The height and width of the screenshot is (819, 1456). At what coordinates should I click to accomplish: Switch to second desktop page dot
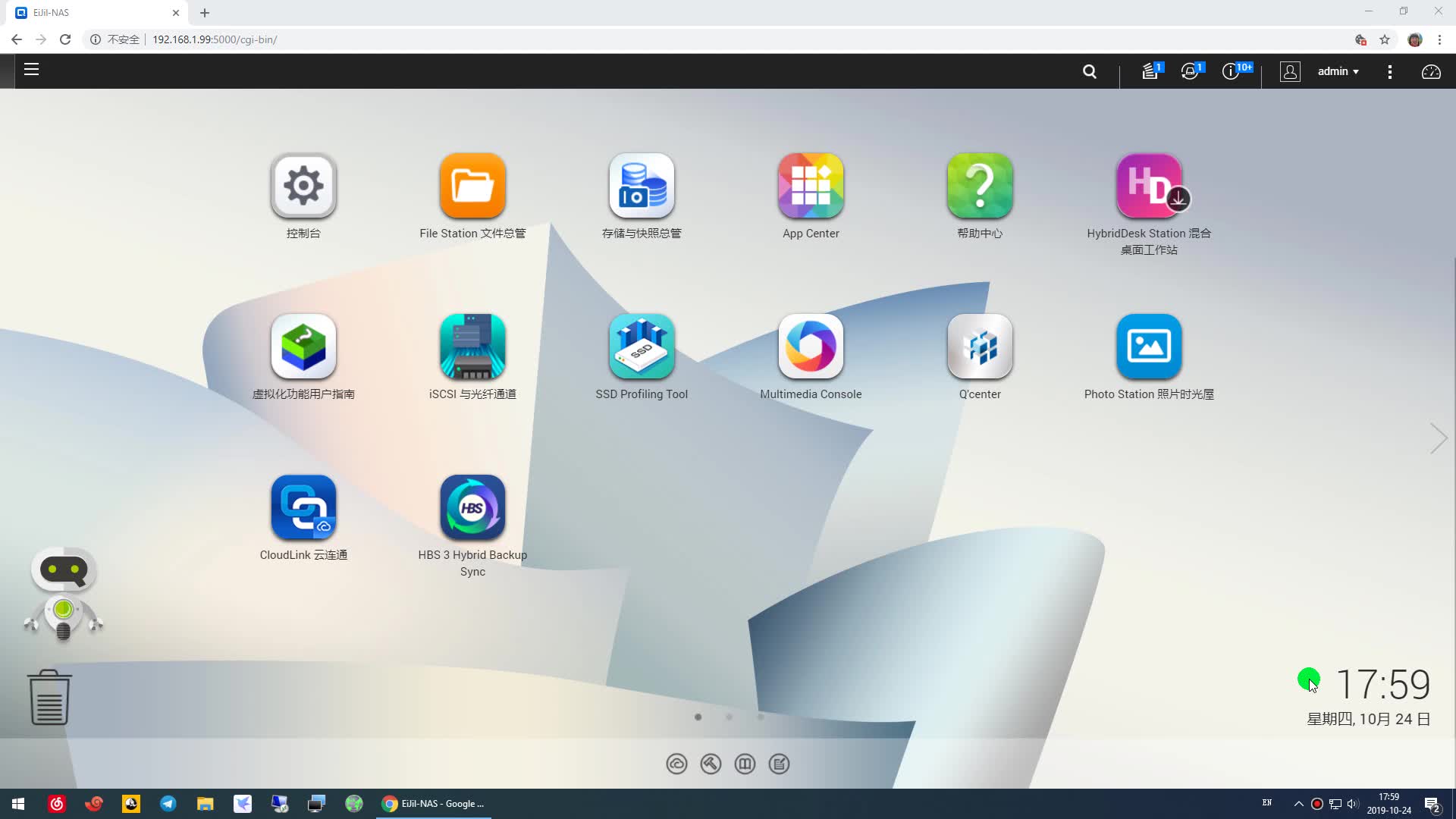[x=729, y=717]
